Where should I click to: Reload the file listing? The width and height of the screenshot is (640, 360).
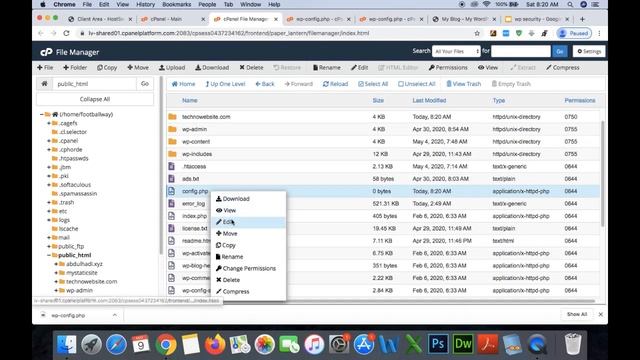tap(335, 84)
